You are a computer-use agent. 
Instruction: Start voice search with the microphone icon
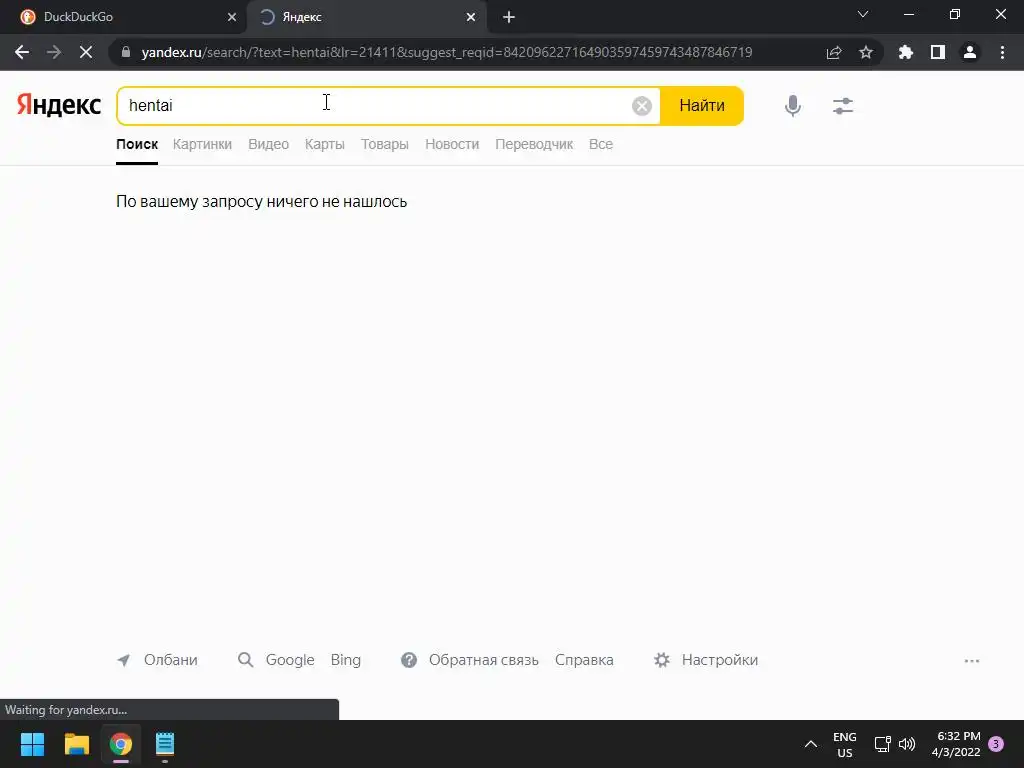[x=793, y=106]
